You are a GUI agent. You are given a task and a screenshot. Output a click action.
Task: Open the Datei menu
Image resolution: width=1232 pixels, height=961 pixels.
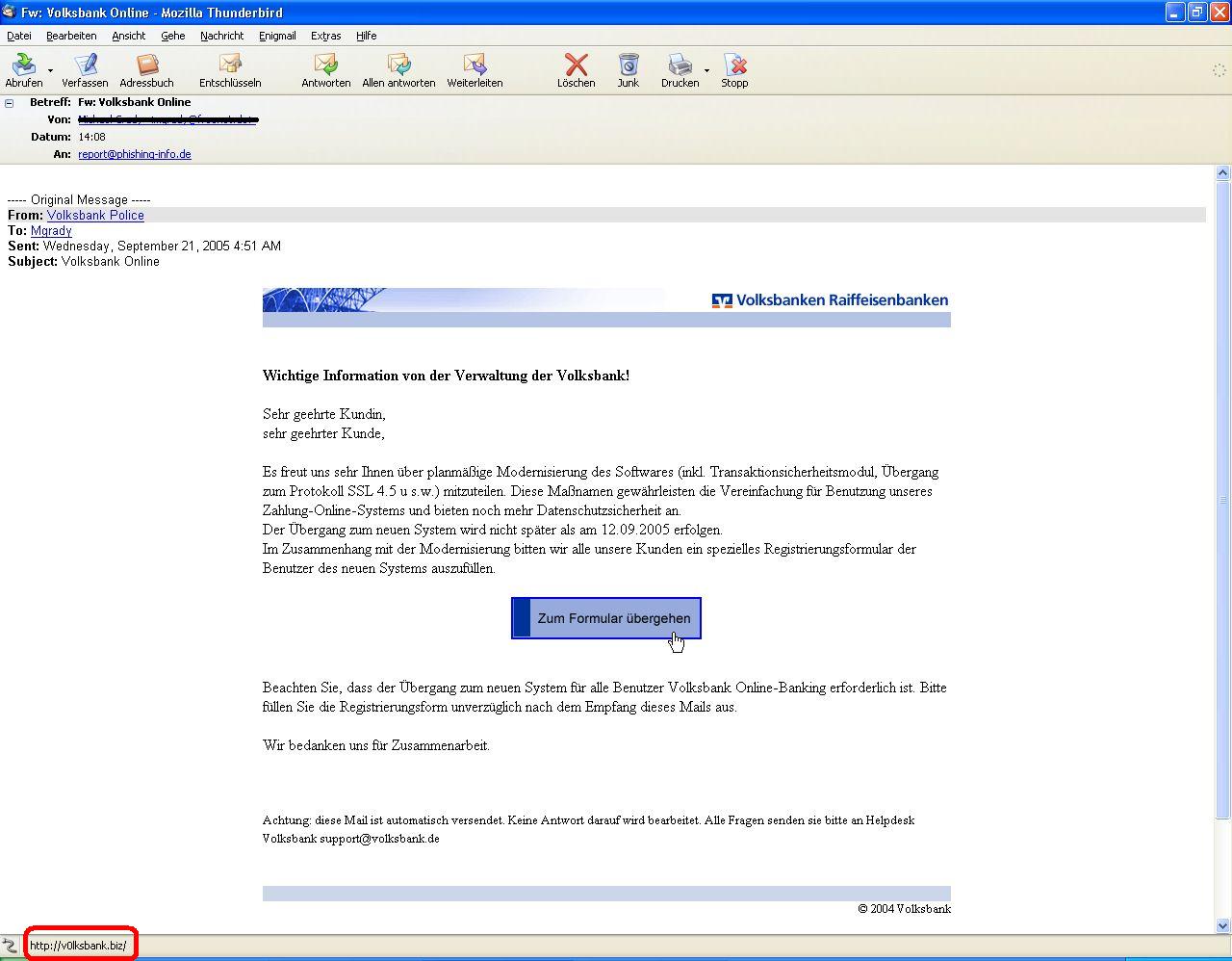tap(19, 36)
